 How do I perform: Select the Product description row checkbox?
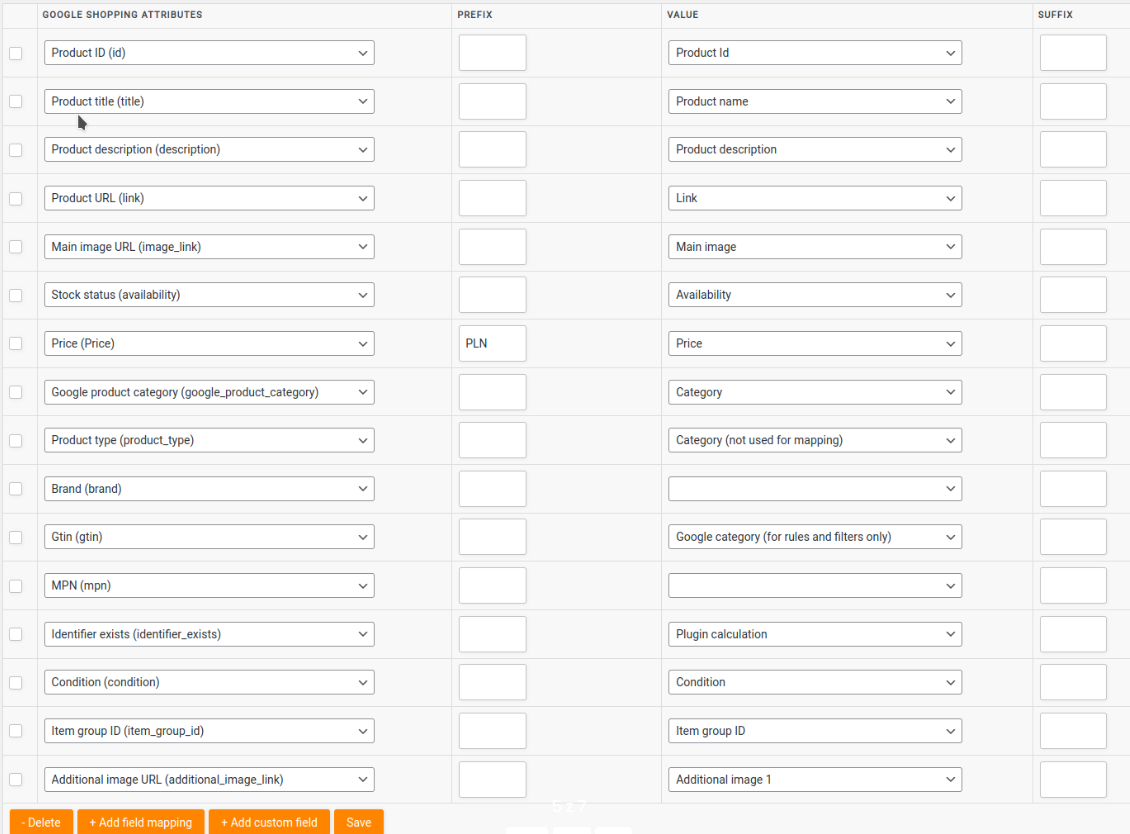click(x=15, y=150)
